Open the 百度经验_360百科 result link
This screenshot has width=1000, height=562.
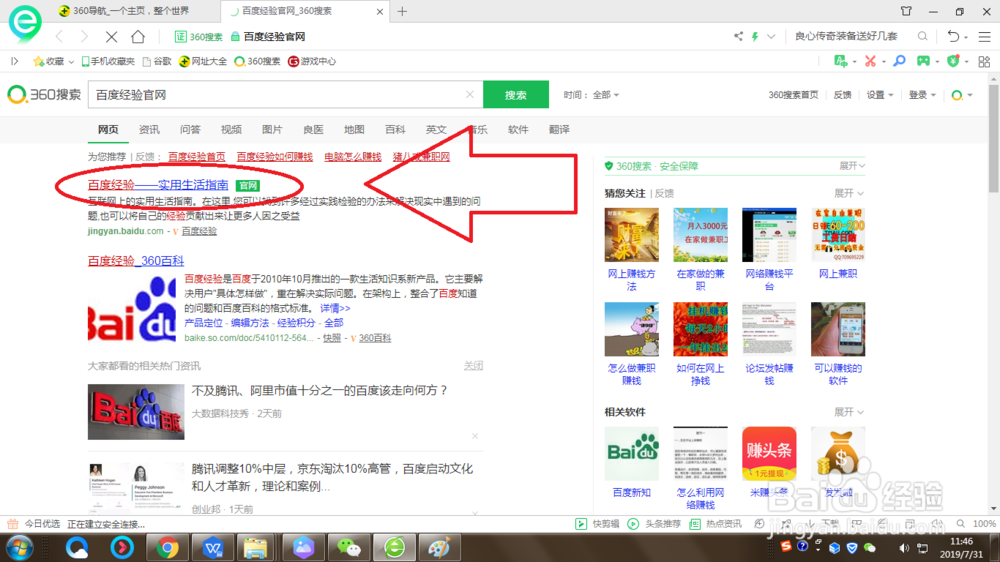click(136, 261)
